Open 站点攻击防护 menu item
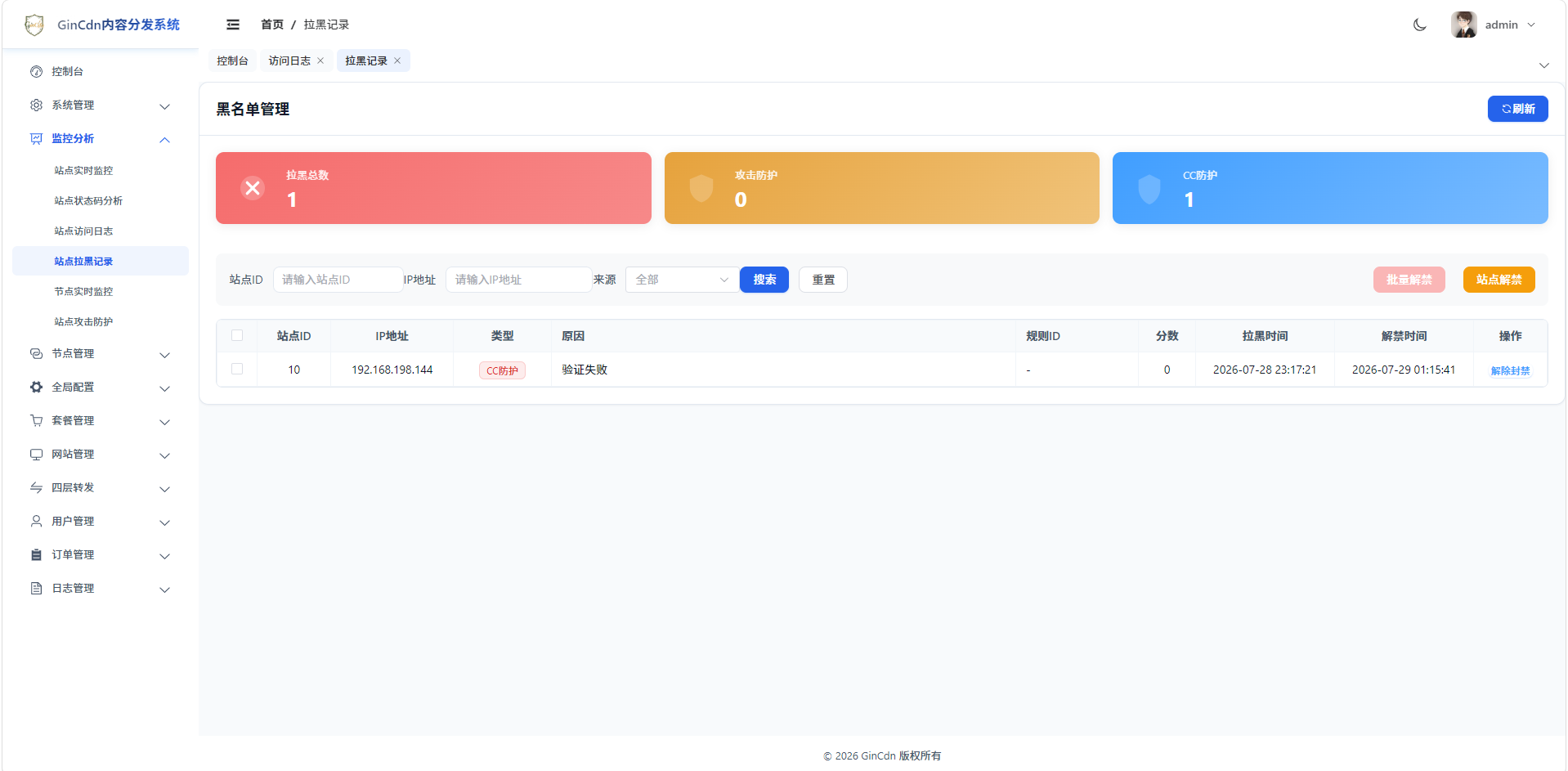The width and height of the screenshot is (1568, 771). click(83, 322)
